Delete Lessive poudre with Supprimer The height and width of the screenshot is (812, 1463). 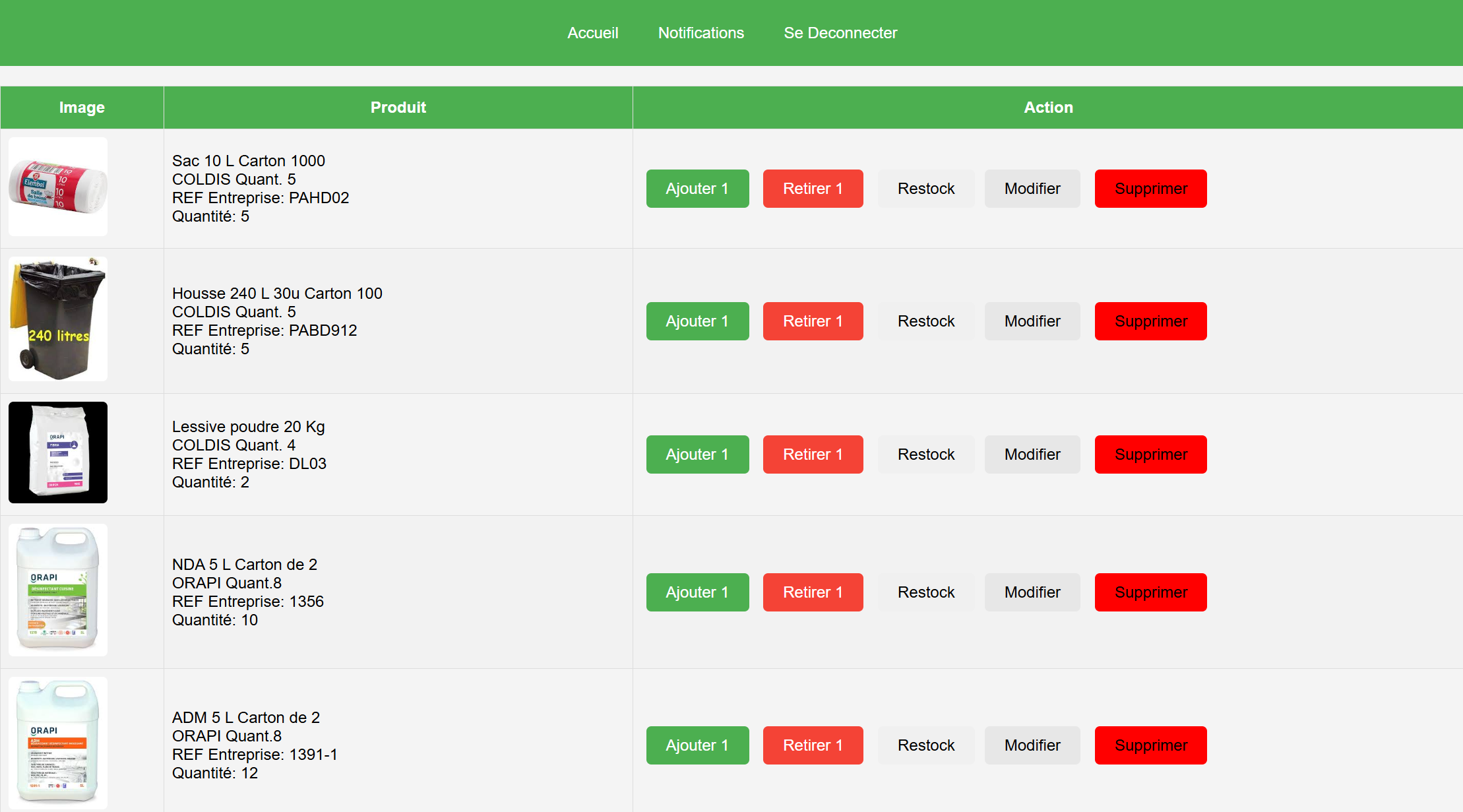[1150, 454]
